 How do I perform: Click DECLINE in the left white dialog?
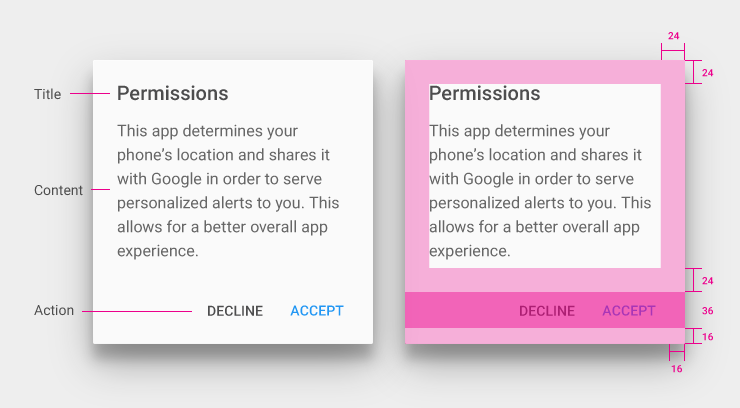click(x=235, y=311)
